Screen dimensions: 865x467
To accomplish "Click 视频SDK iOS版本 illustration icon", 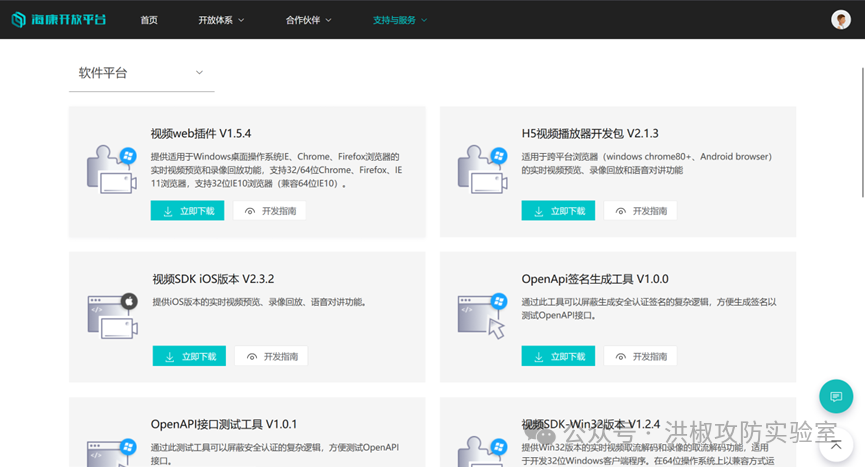I will click(x=113, y=316).
